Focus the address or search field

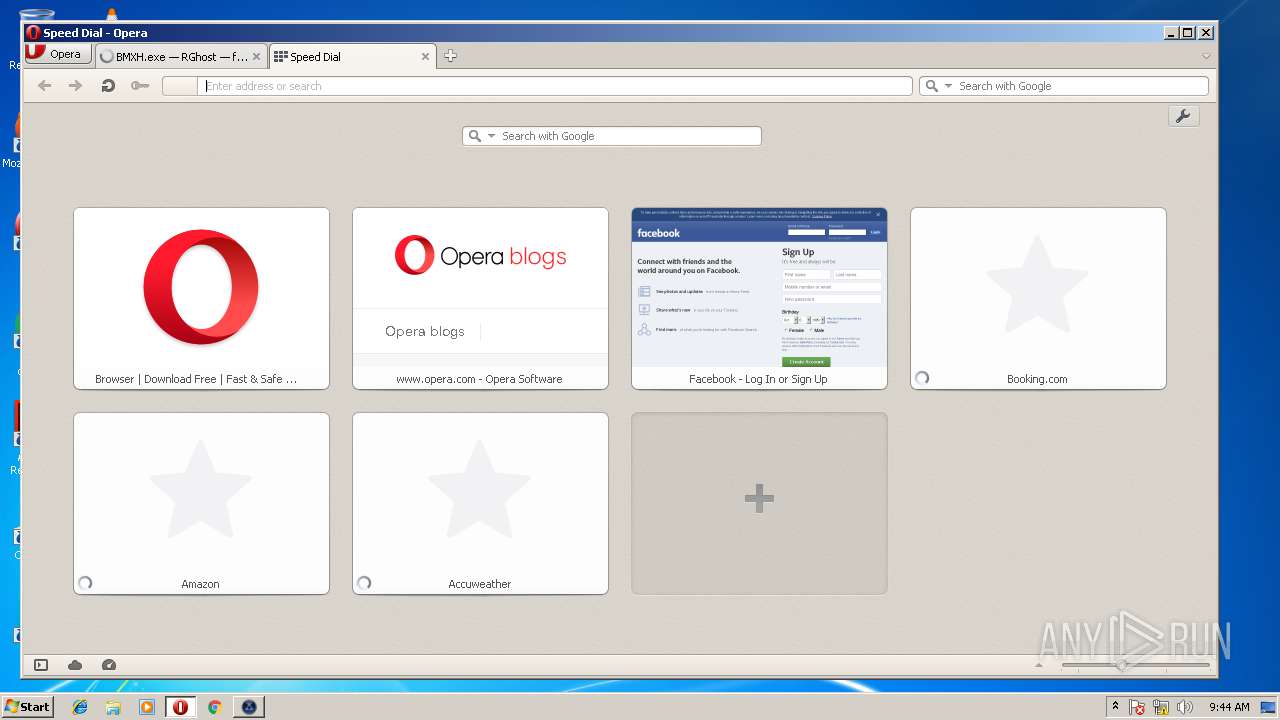point(555,86)
